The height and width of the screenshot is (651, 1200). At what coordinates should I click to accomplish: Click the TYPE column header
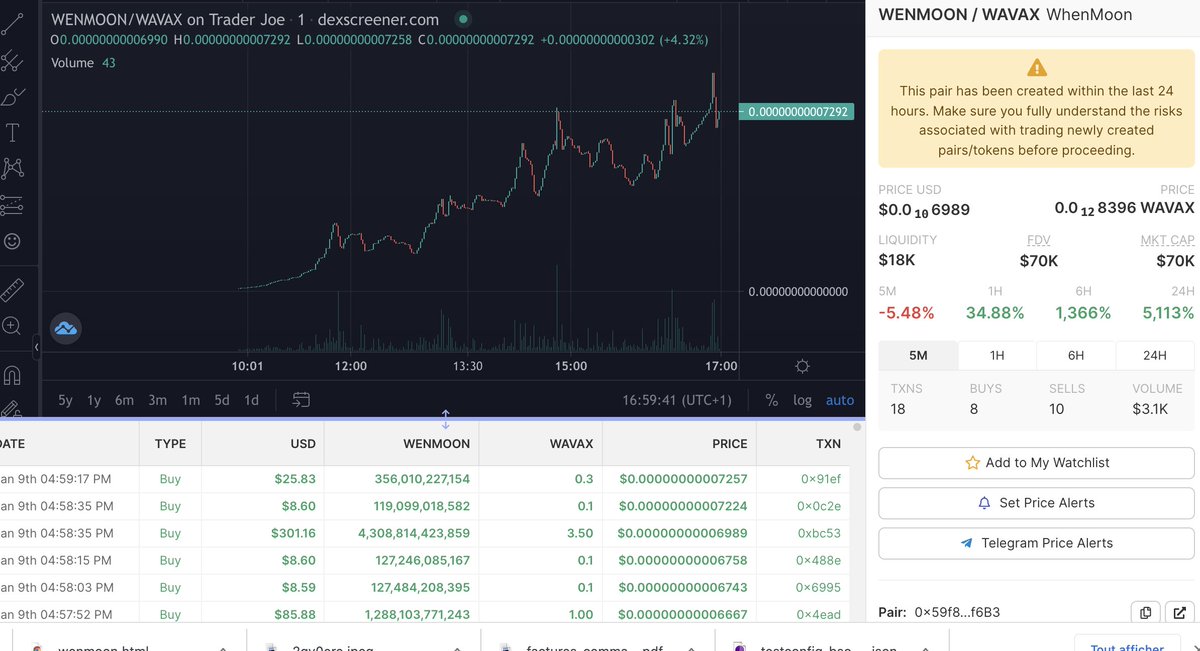click(170, 443)
